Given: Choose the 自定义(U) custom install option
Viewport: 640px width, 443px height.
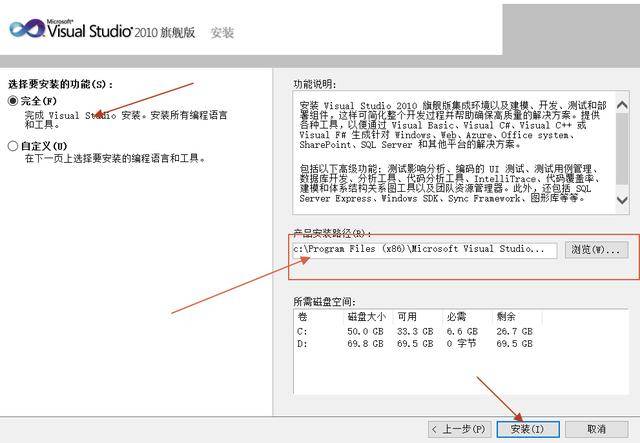Looking at the screenshot, I should tap(13, 146).
